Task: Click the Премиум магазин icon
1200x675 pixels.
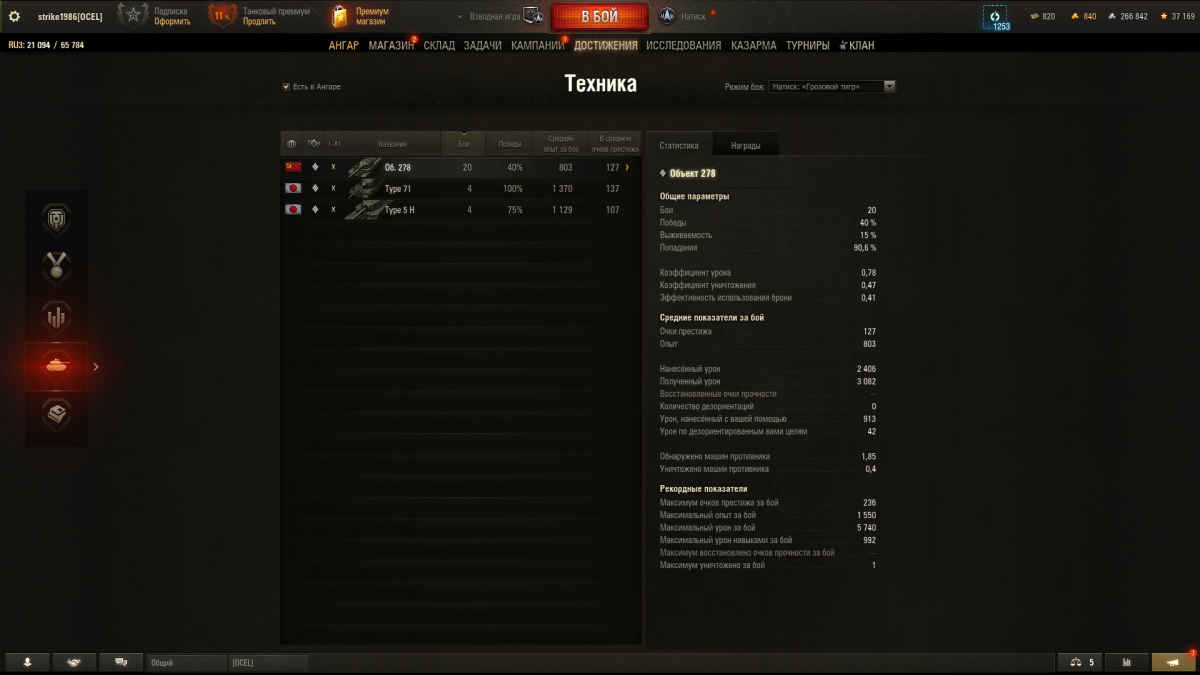Action: point(339,16)
